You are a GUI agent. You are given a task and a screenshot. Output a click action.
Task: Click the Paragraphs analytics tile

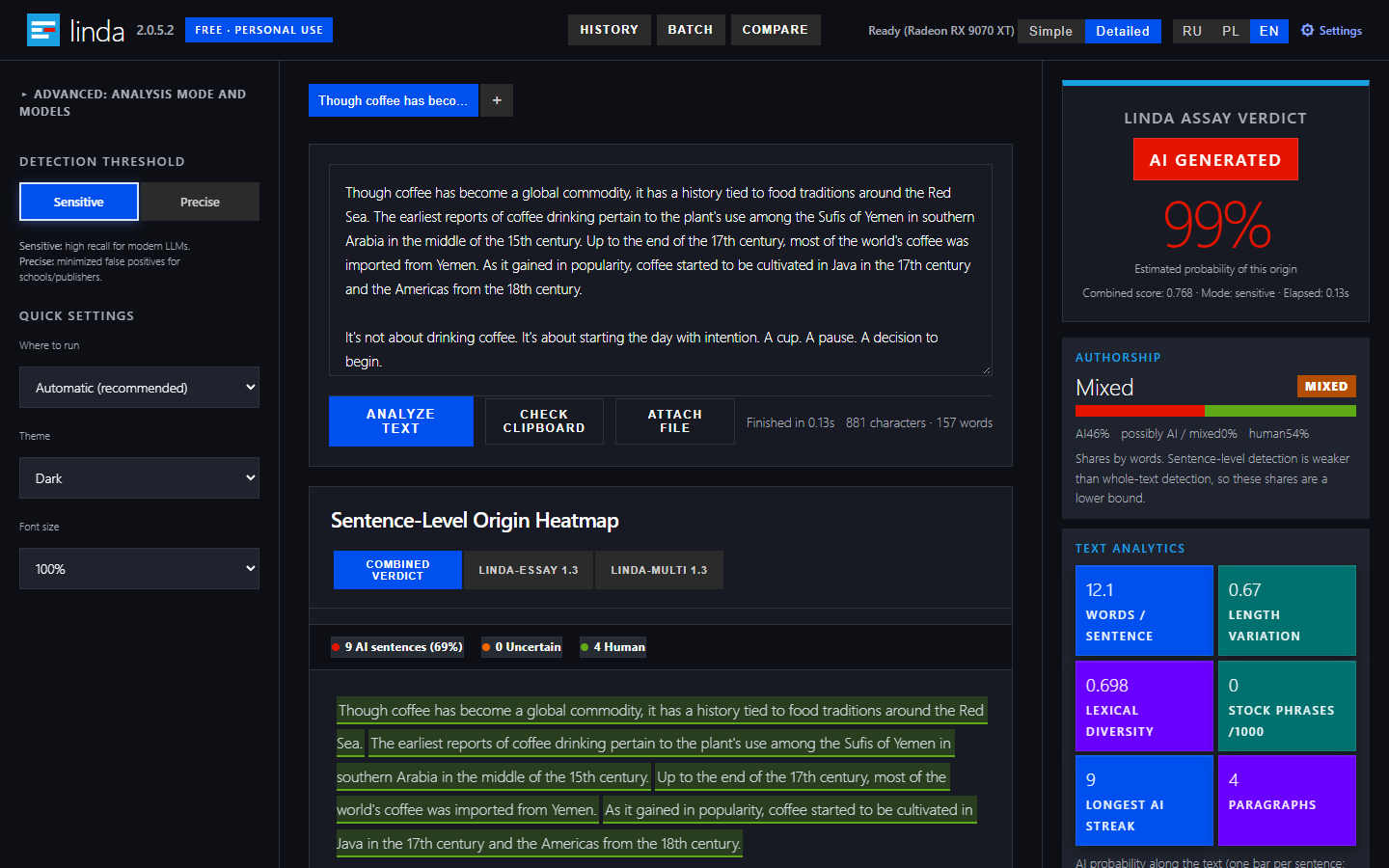(x=1287, y=800)
